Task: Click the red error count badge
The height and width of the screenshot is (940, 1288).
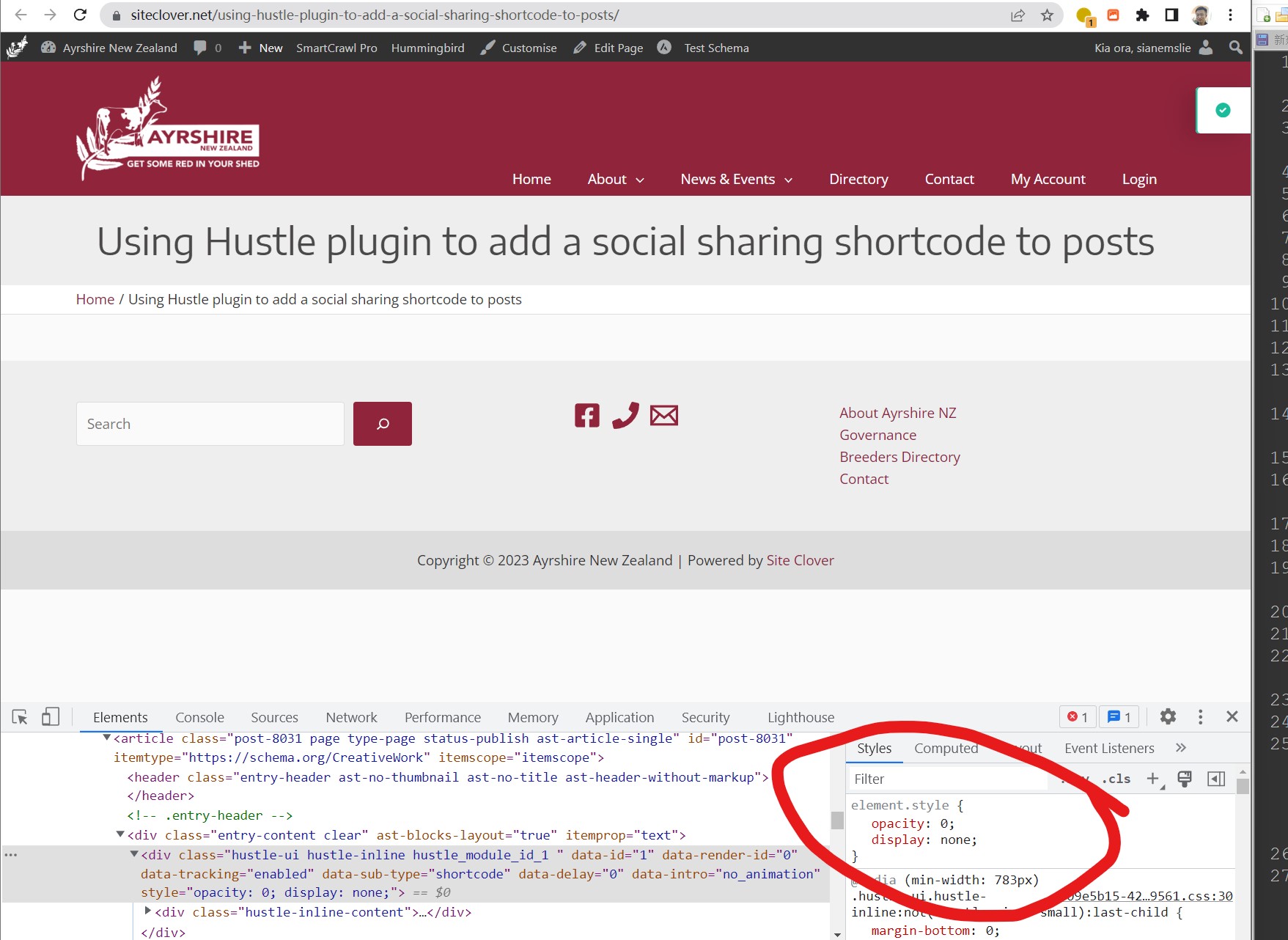Action: tap(1078, 717)
